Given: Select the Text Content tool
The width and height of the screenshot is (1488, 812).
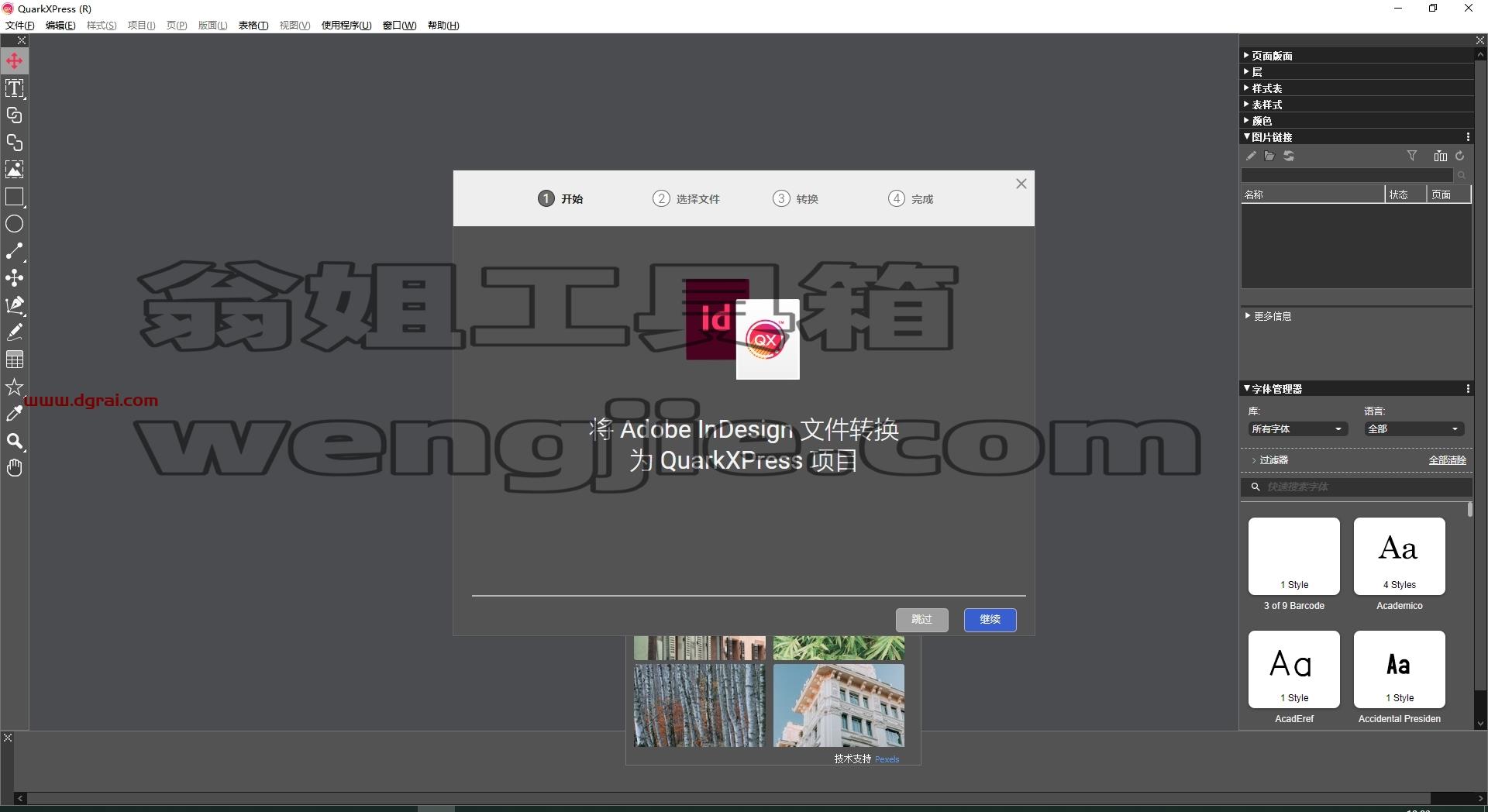Looking at the screenshot, I should coord(15,88).
